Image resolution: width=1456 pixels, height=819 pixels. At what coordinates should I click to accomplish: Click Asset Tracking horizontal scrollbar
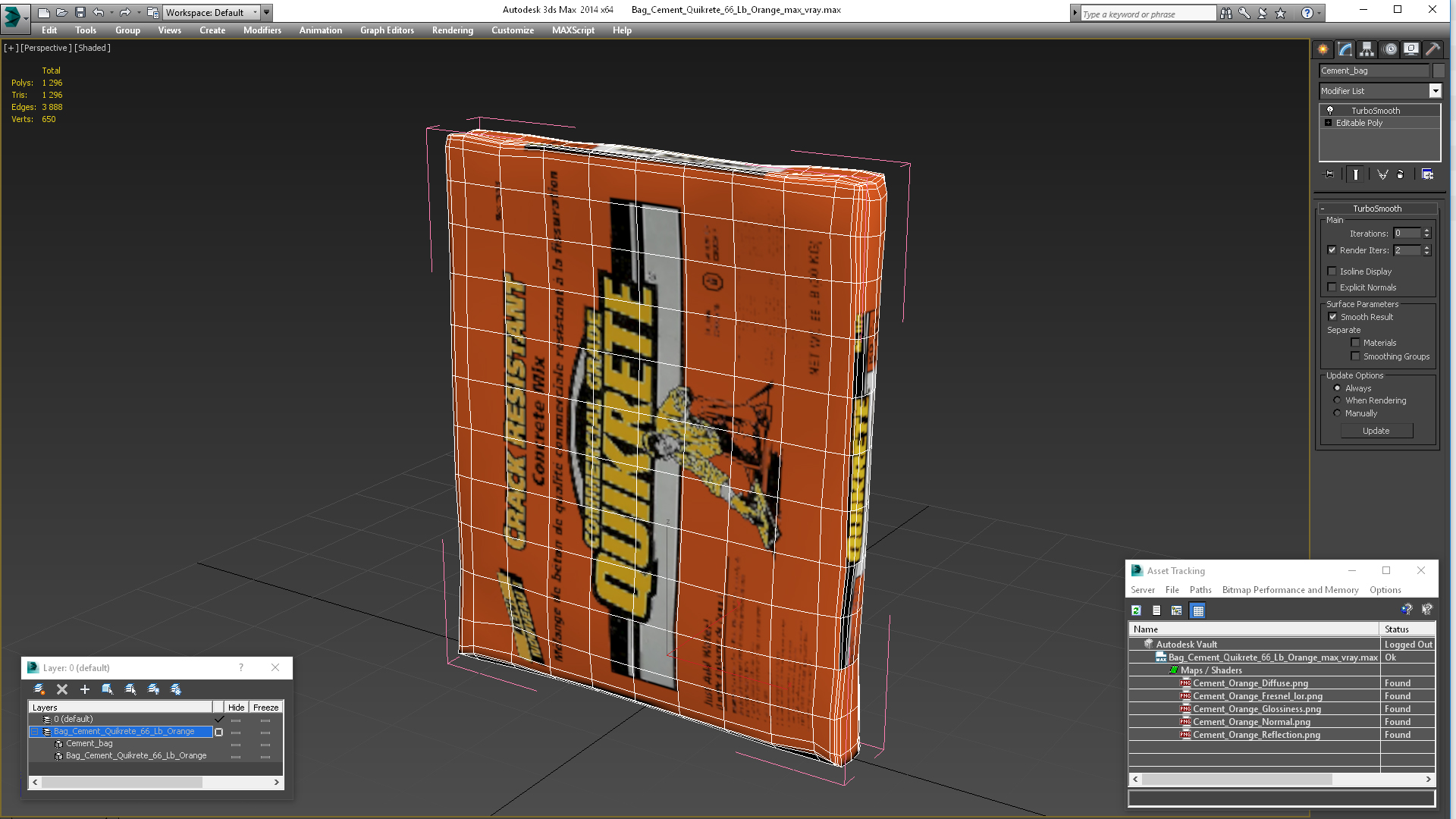[x=1282, y=780]
